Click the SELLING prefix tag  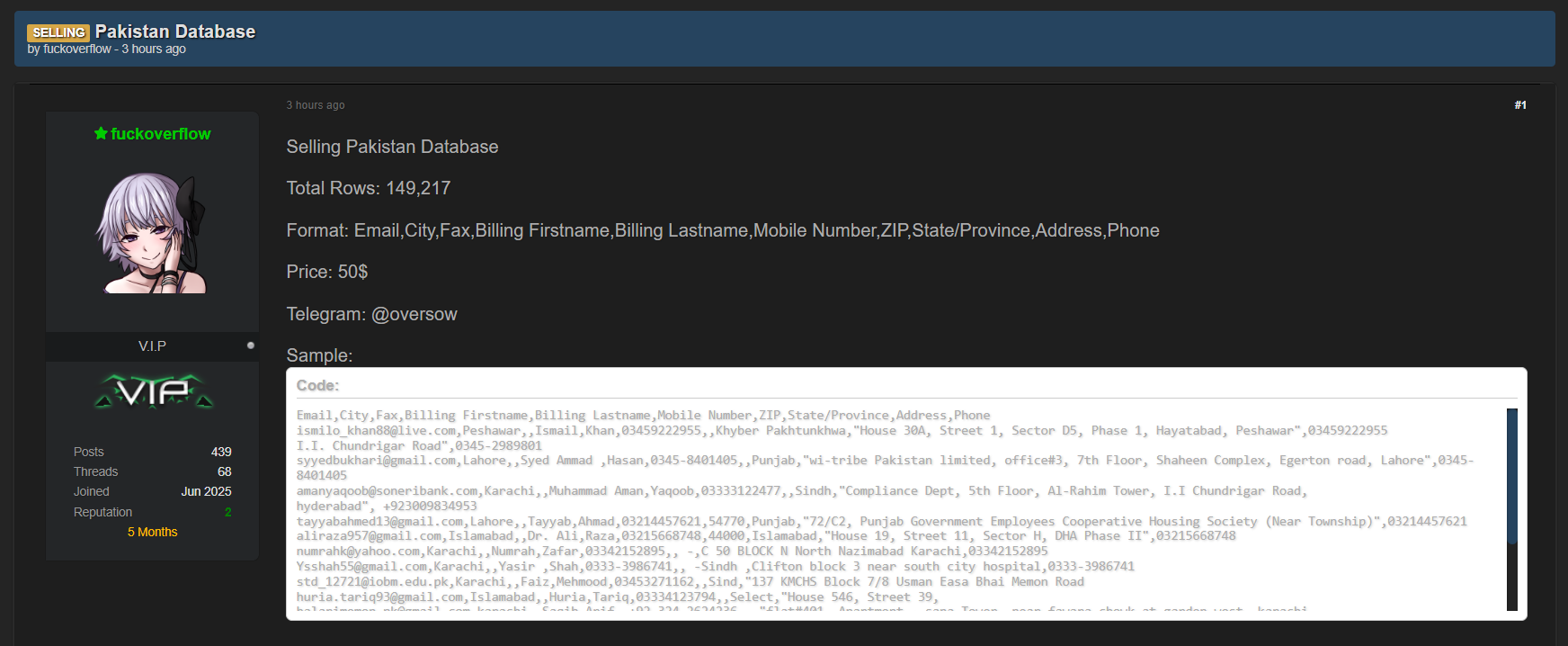point(58,32)
